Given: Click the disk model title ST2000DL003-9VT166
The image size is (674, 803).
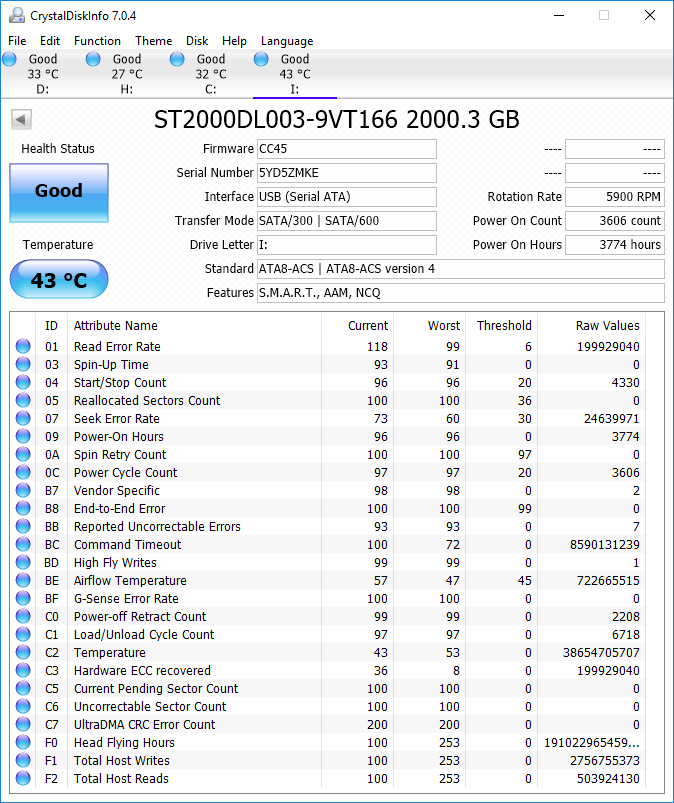Looking at the screenshot, I should (276, 120).
